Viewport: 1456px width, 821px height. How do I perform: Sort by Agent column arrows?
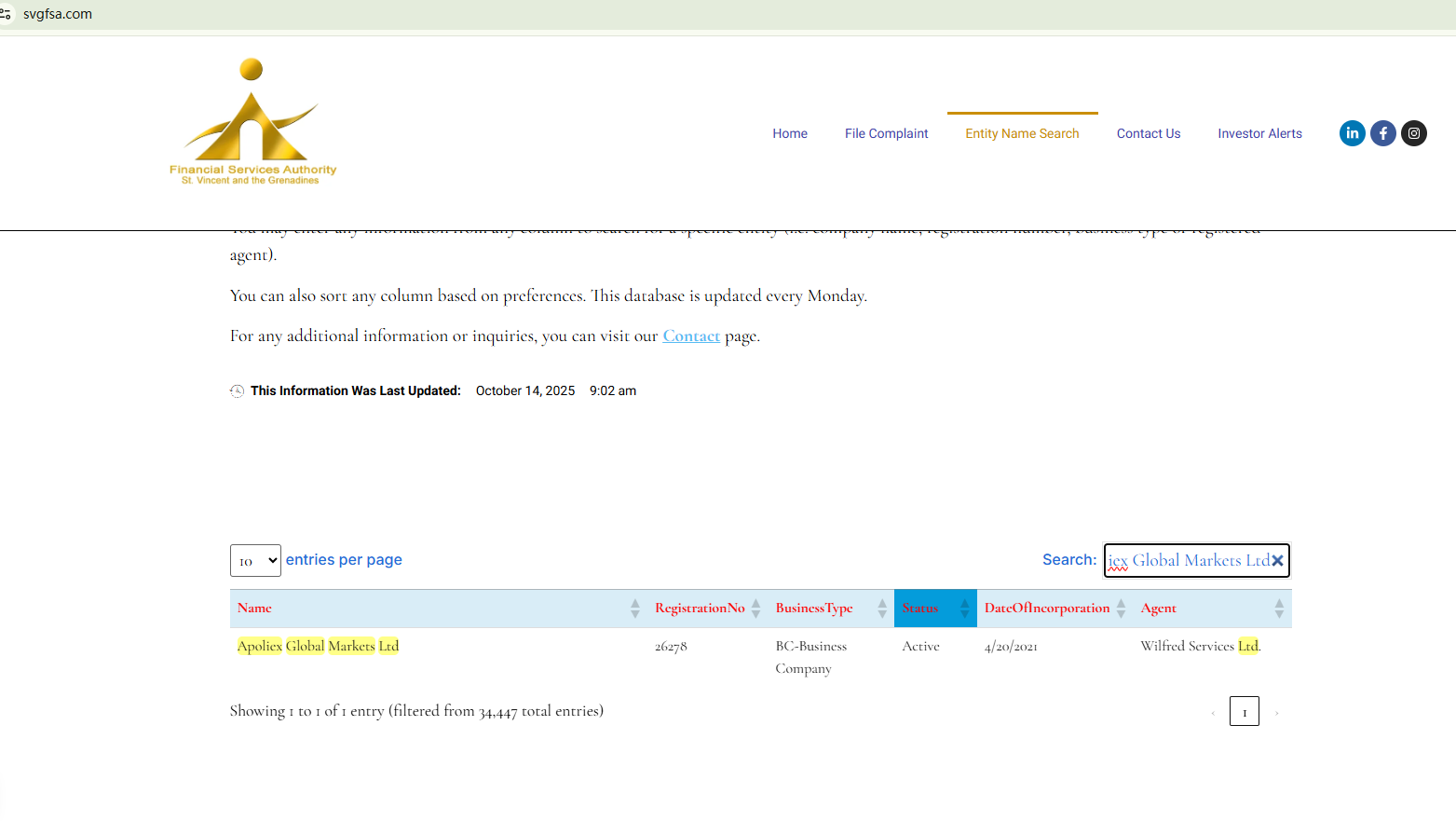pos(1279,609)
